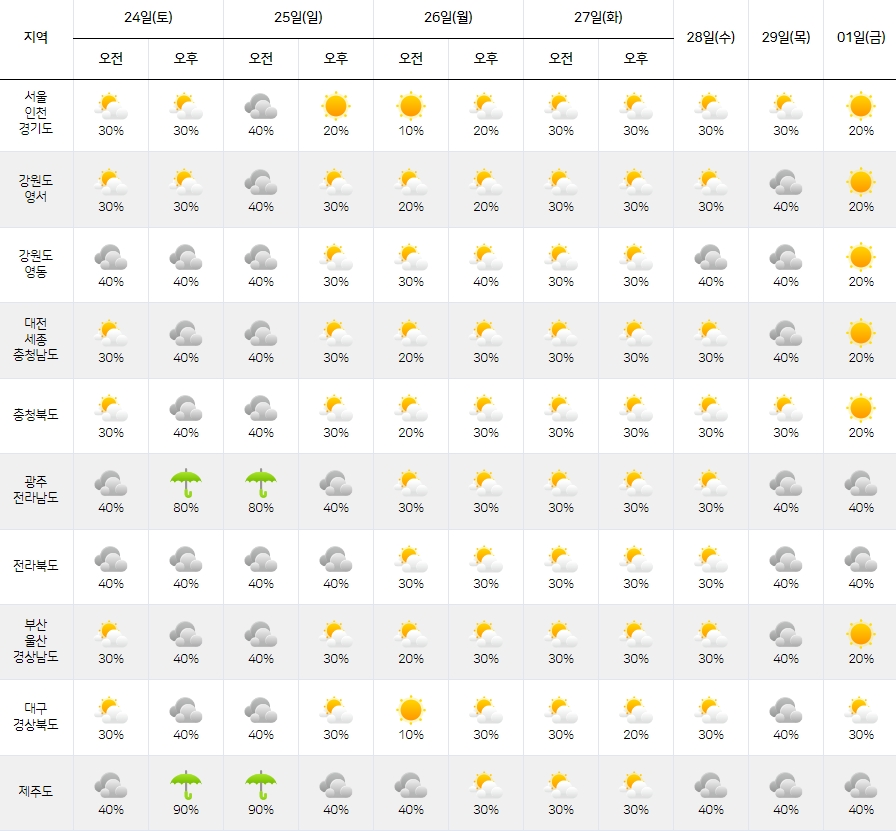
Task: Click the umbrella icon for 제주도 24일 오후
Action: tap(186, 785)
